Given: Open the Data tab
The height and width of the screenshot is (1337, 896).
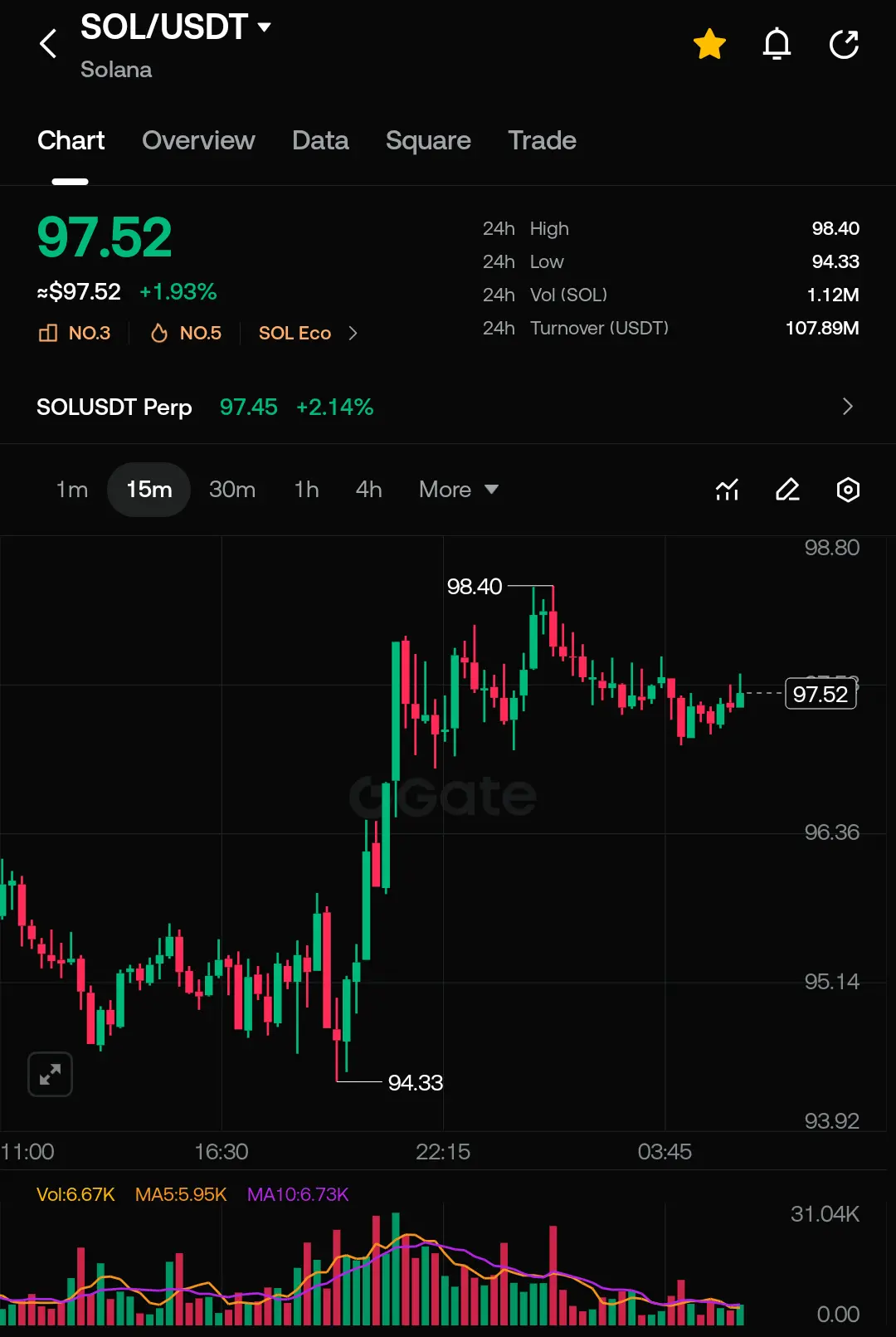Looking at the screenshot, I should (x=320, y=140).
